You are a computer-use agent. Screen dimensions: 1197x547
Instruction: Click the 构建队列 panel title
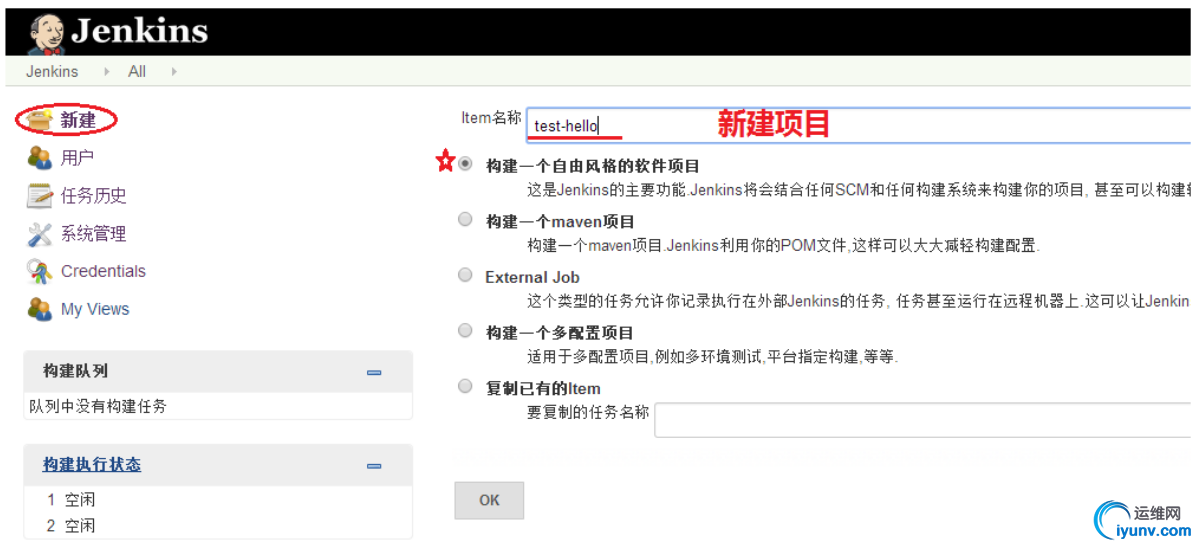[x=76, y=372]
